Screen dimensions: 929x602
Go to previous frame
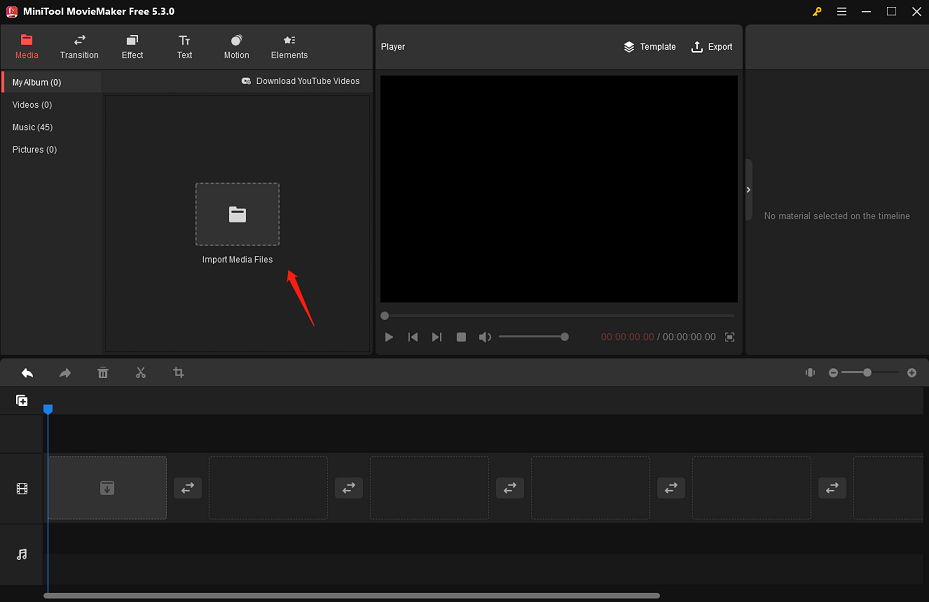click(x=413, y=337)
